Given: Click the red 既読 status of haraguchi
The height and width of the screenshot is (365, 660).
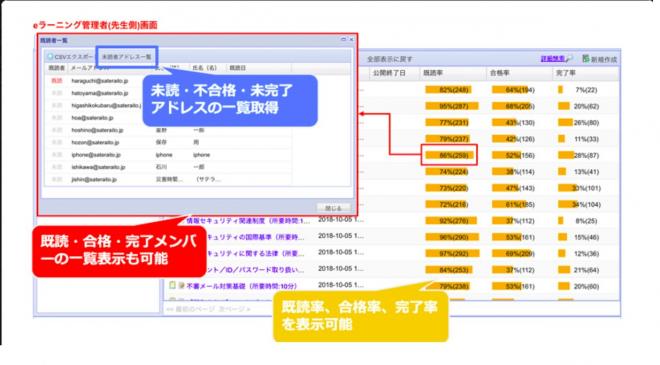Looking at the screenshot, I should (x=57, y=80).
